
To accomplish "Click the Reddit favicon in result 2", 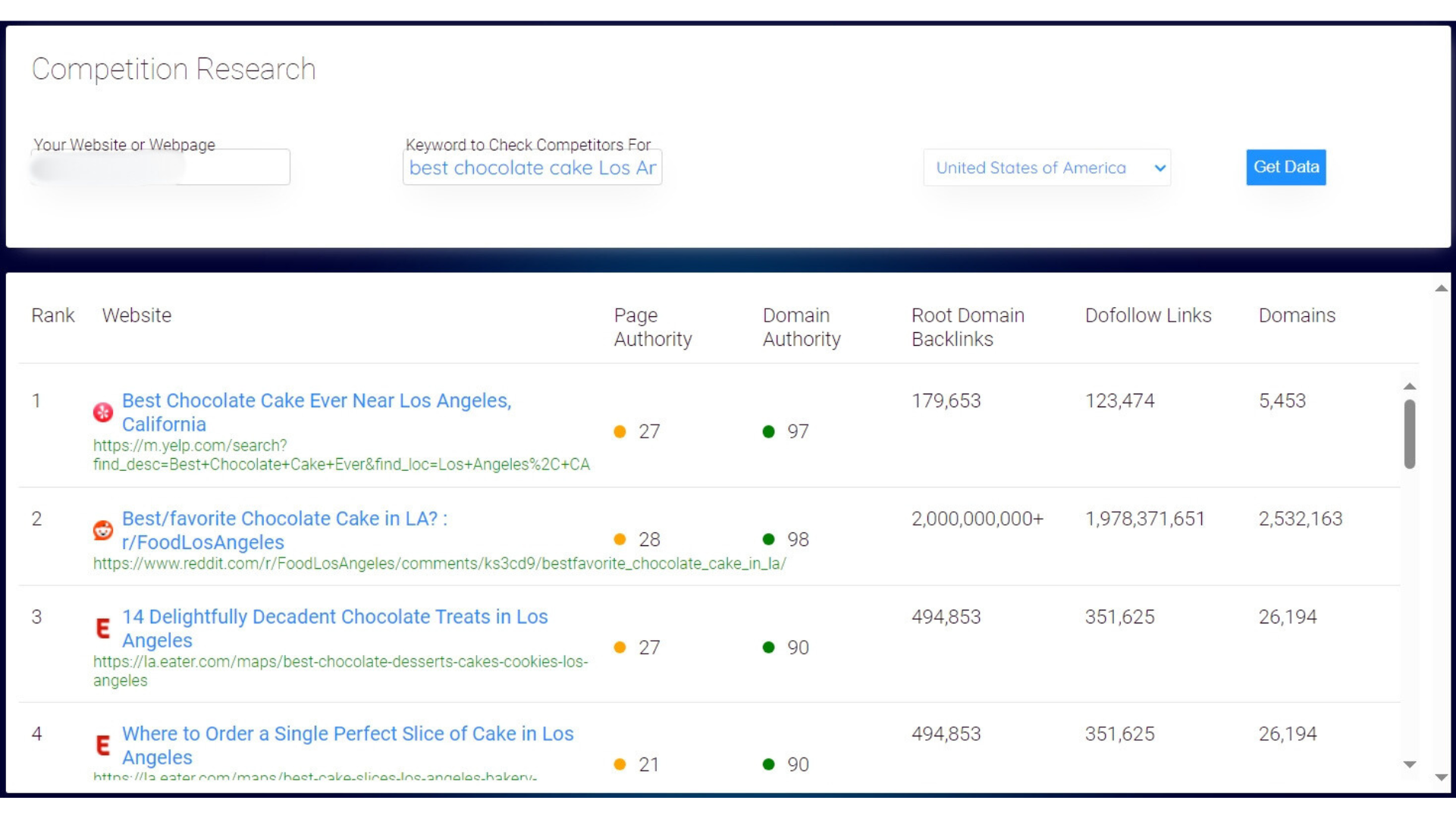I will [103, 530].
